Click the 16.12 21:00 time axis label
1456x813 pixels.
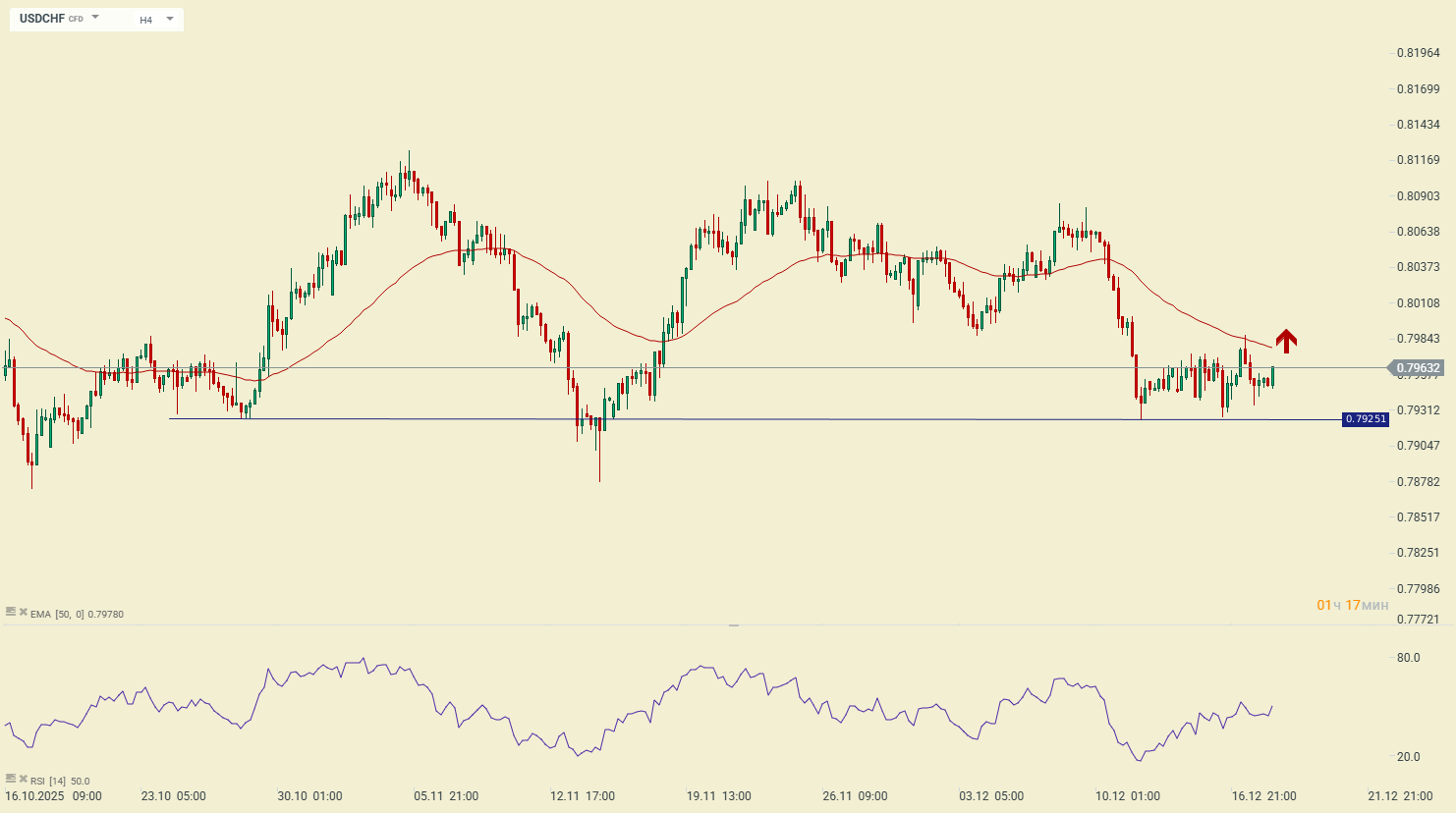[x=1263, y=796]
